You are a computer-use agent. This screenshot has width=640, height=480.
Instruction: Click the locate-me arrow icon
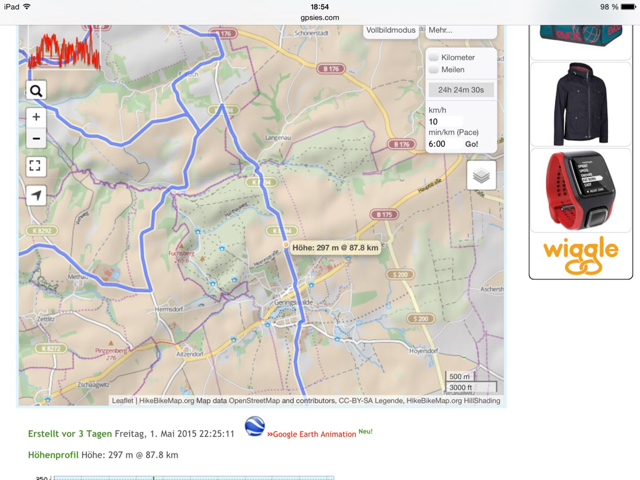(36, 195)
